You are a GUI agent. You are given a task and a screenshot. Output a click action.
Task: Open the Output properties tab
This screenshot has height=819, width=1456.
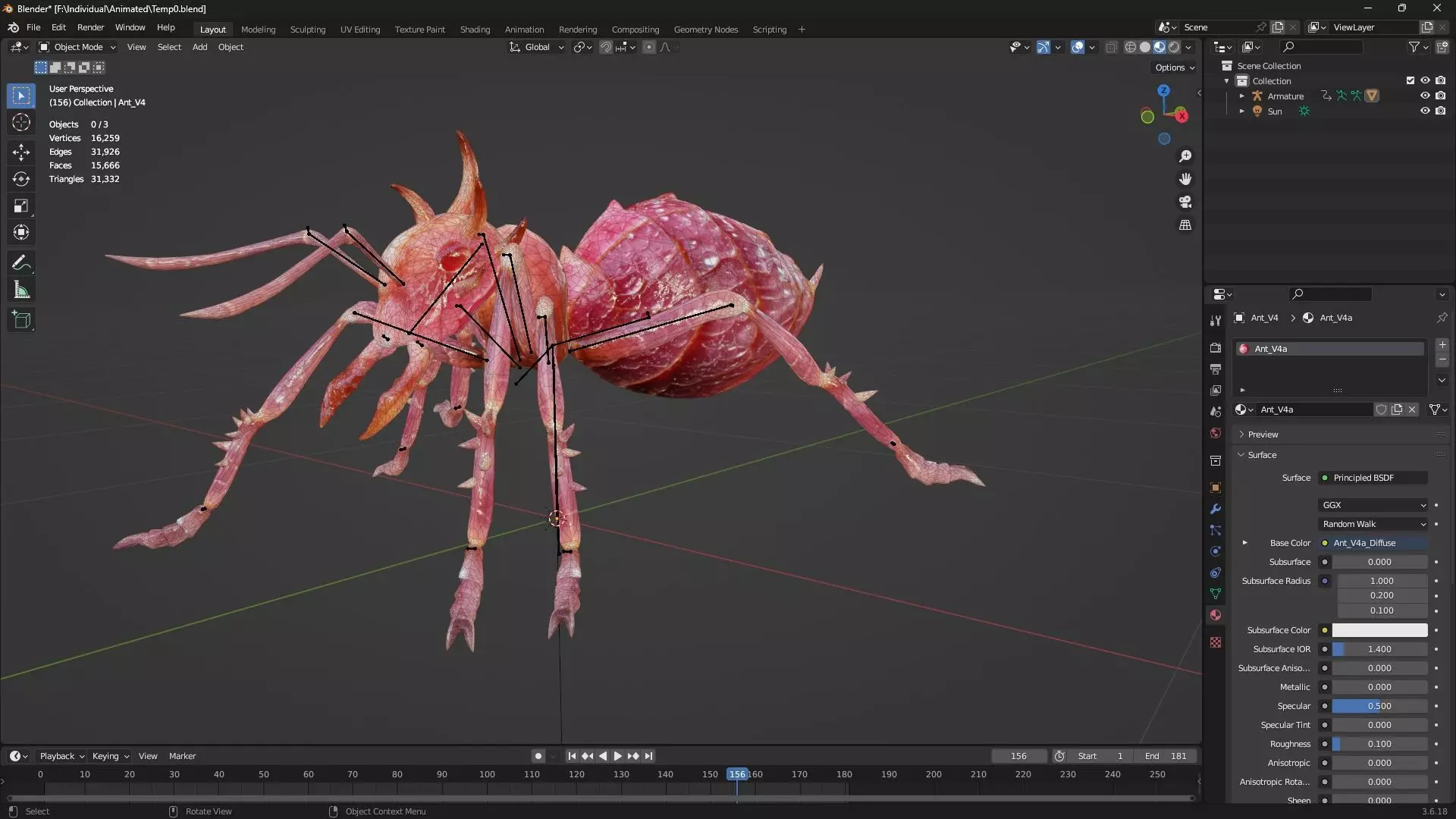pos(1216,369)
